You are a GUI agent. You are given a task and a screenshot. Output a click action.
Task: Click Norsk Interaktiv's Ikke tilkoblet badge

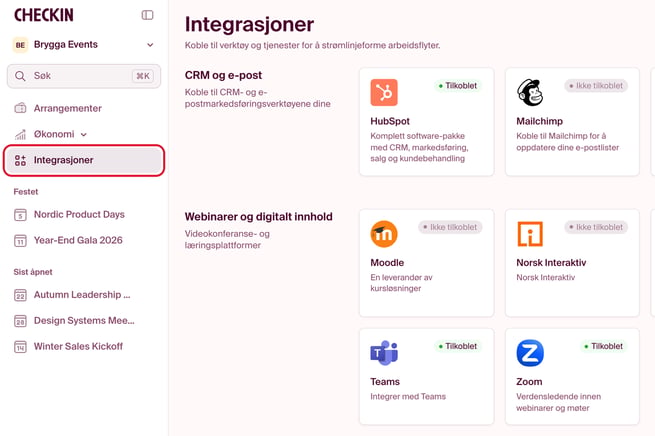coord(596,227)
